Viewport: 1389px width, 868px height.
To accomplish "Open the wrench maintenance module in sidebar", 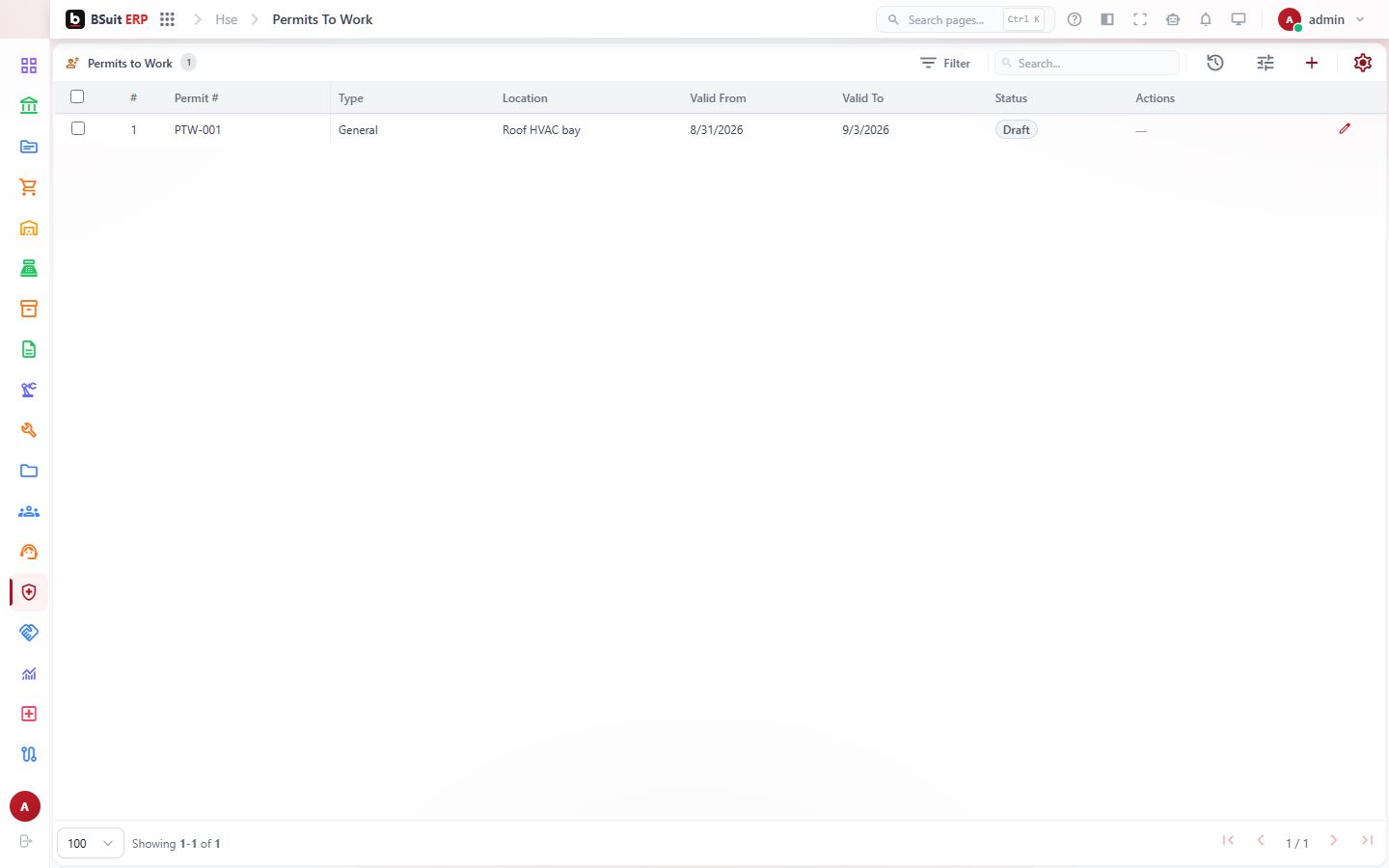I will [x=29, y=430].
